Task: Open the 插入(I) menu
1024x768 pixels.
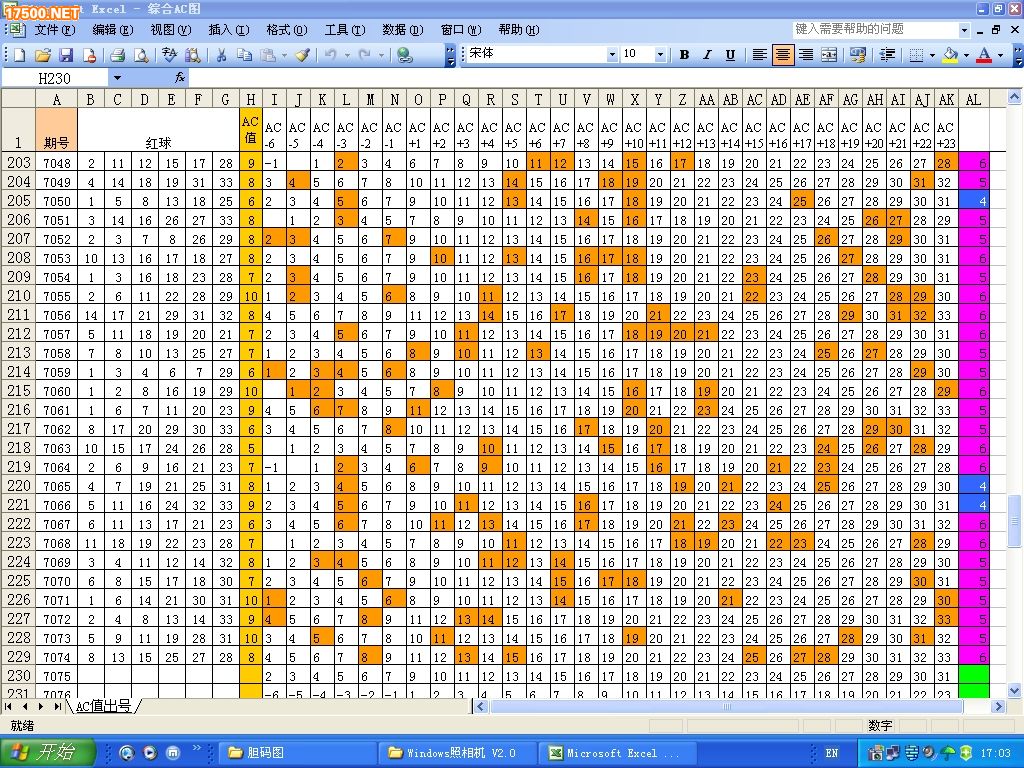Action: (x=229, y=29)
